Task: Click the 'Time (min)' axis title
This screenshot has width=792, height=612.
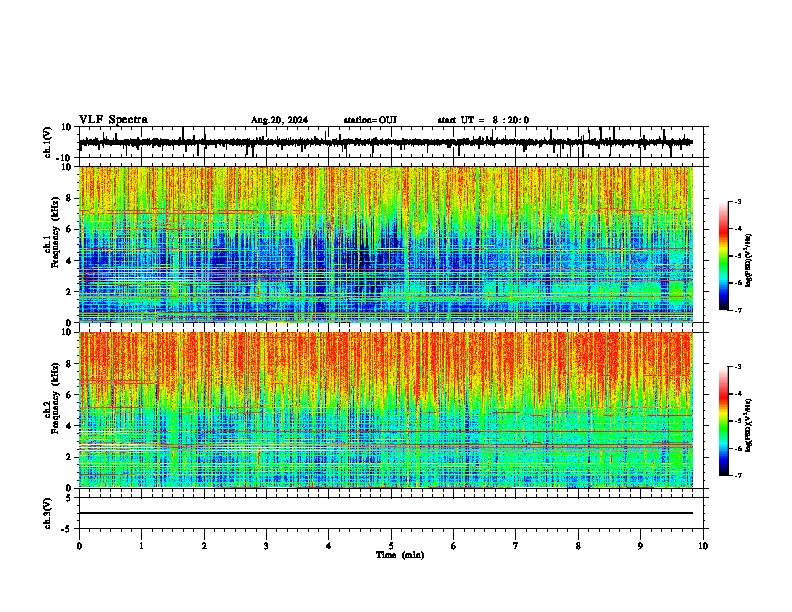Action: (400, 555)
